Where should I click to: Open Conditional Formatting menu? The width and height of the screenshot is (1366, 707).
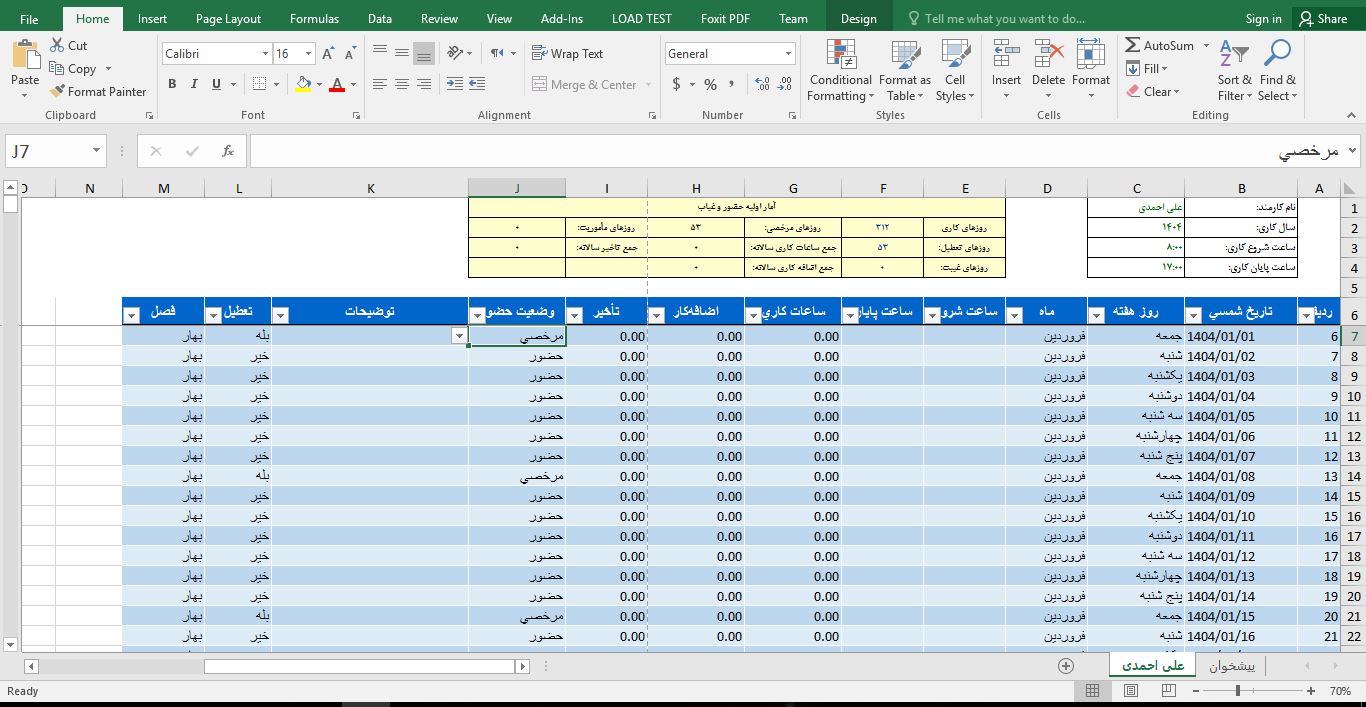841,70
